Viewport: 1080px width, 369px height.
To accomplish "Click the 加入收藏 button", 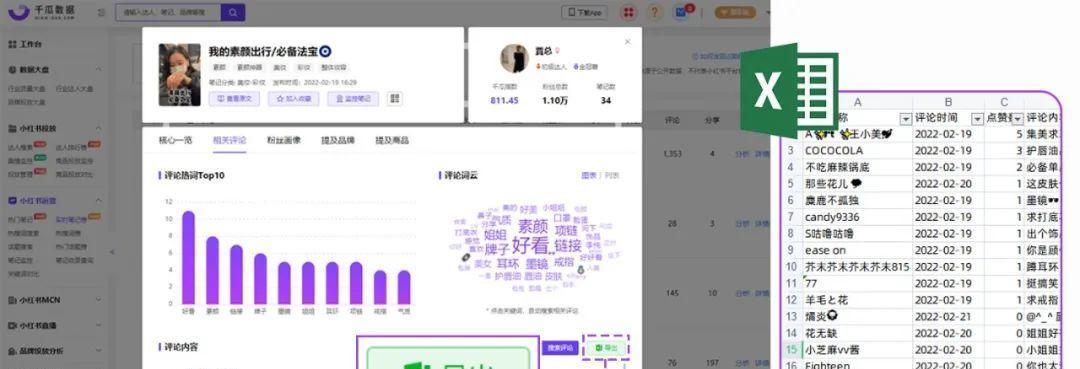I will [x=293, y=98].
